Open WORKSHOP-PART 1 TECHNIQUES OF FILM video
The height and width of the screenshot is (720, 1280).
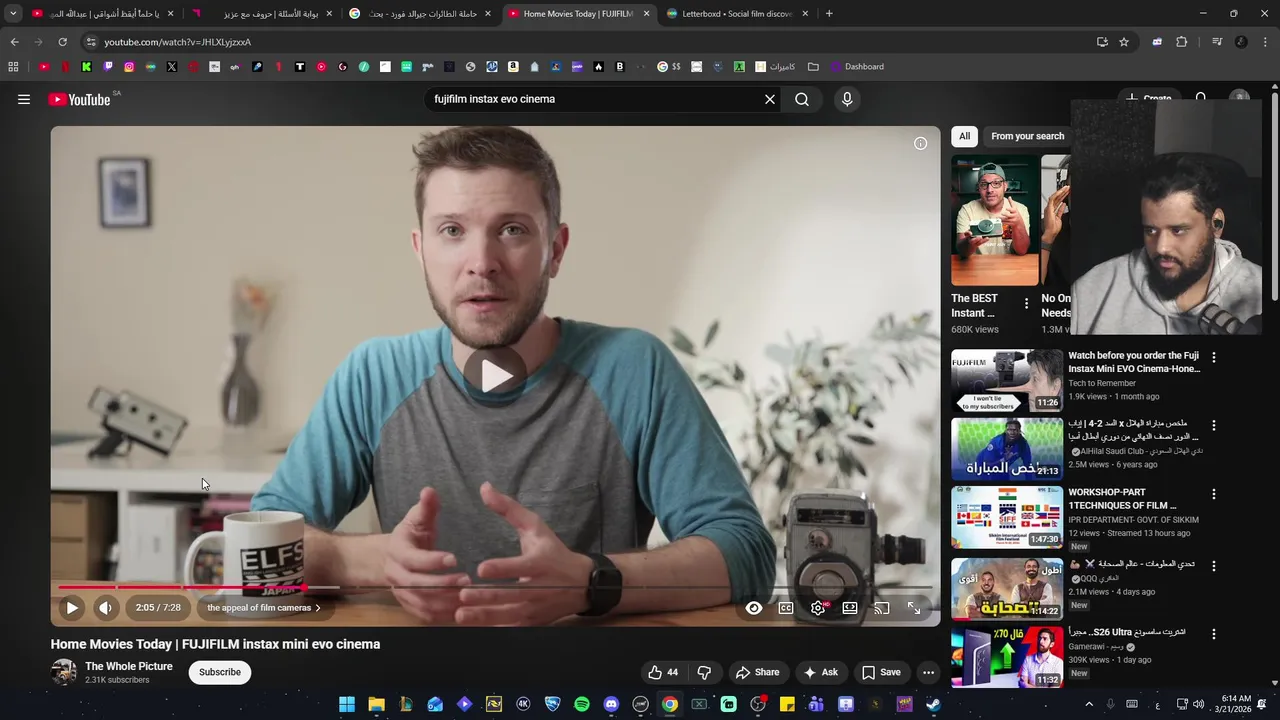click(x=1006, y=517)
